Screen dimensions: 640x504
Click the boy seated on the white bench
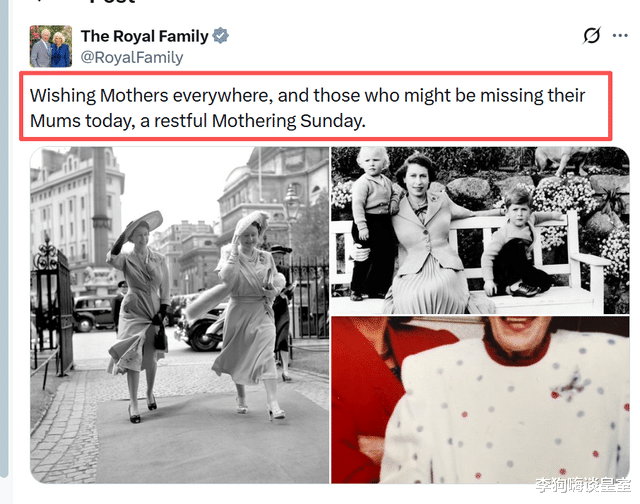[x=515, y=243]
